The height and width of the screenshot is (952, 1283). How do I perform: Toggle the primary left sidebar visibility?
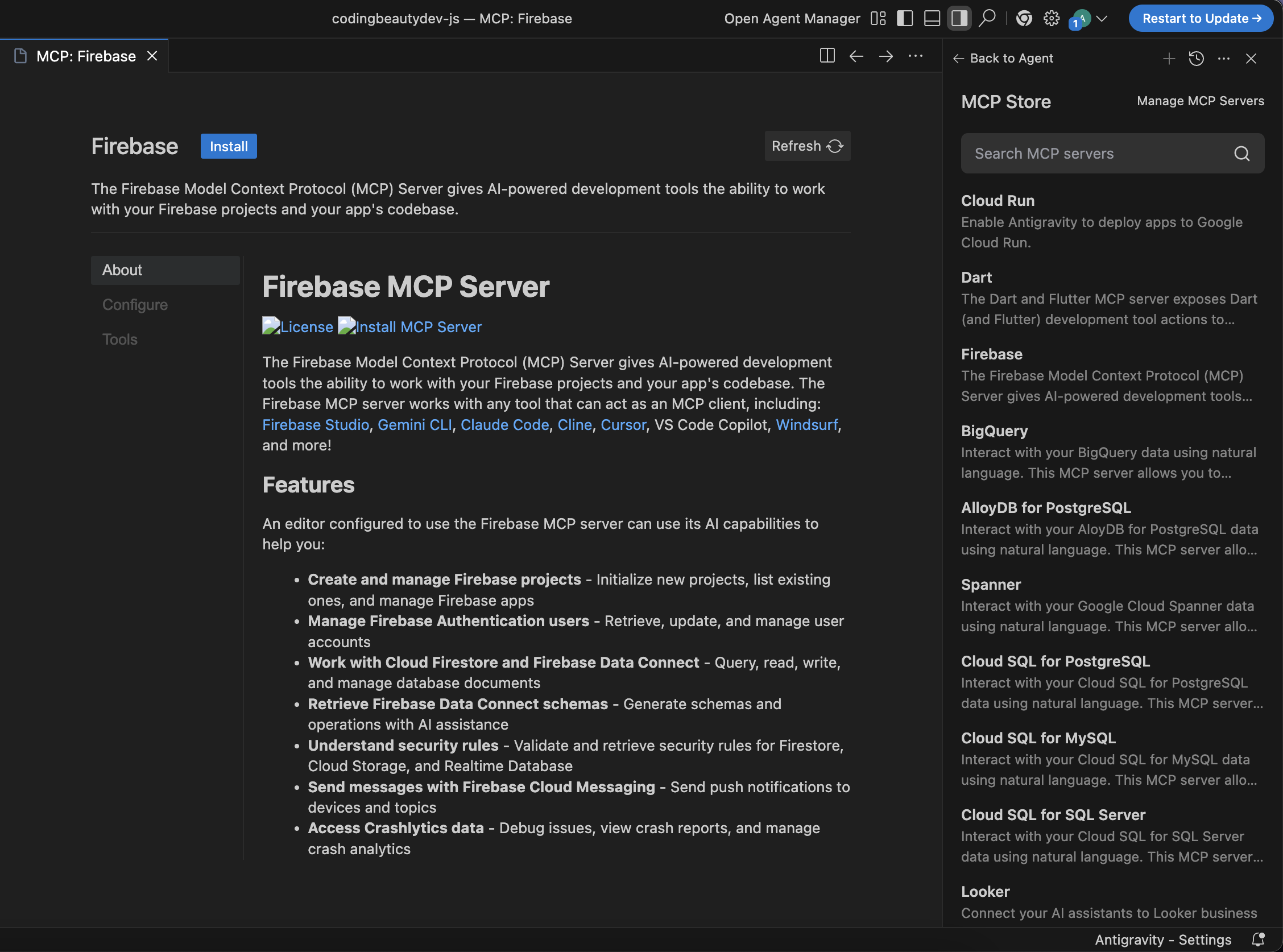coord(904,18)
